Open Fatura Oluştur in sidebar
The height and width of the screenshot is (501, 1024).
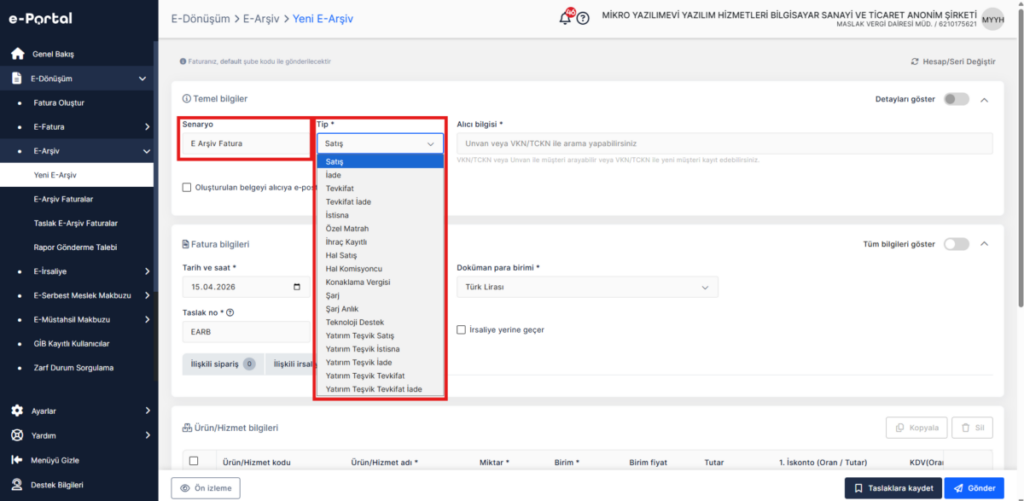59,103
